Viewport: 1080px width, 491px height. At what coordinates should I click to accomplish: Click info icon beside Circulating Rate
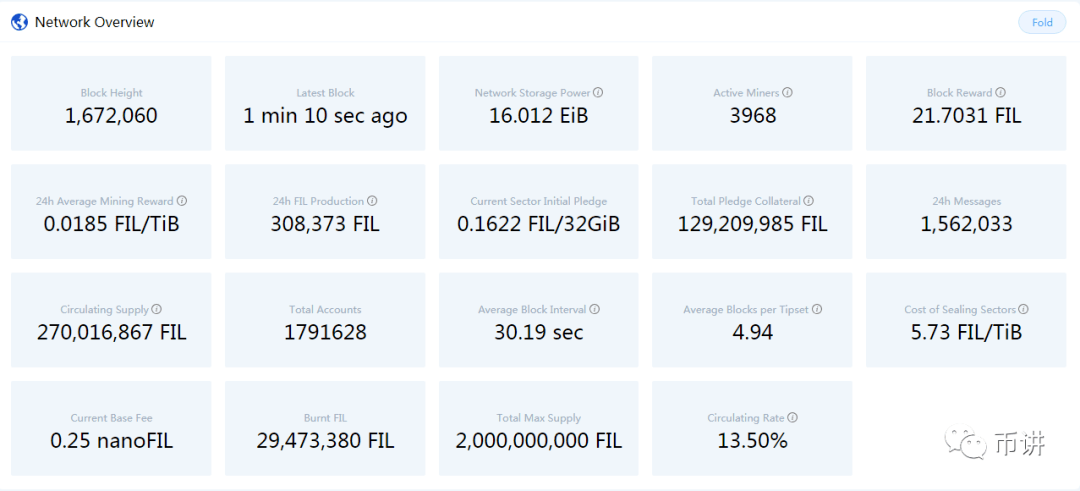click(x=792, y=418)
